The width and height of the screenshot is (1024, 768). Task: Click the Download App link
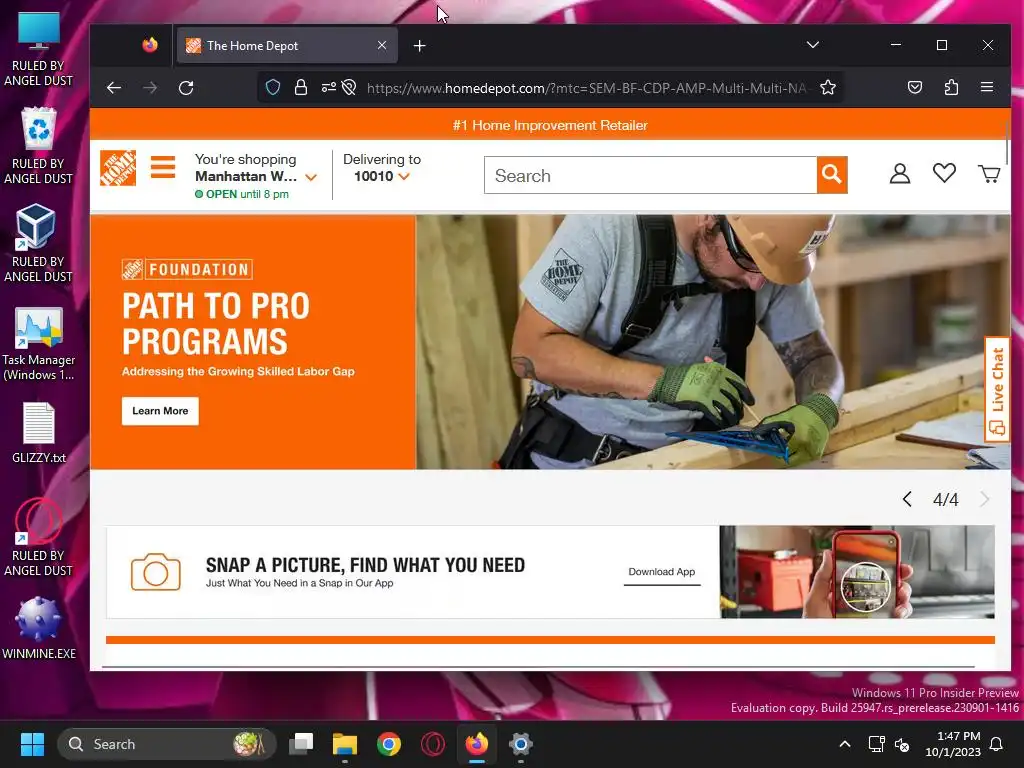pos(662,572)
